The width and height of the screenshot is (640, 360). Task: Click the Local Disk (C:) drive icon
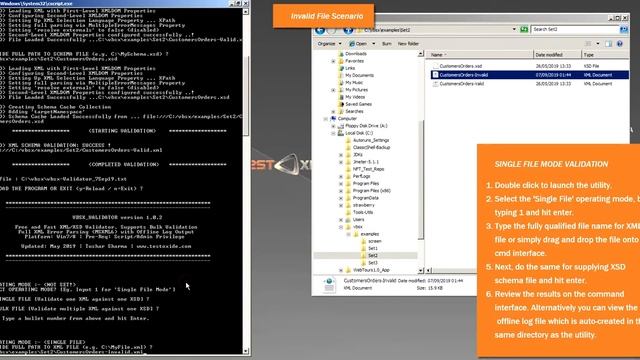[341, 133]
